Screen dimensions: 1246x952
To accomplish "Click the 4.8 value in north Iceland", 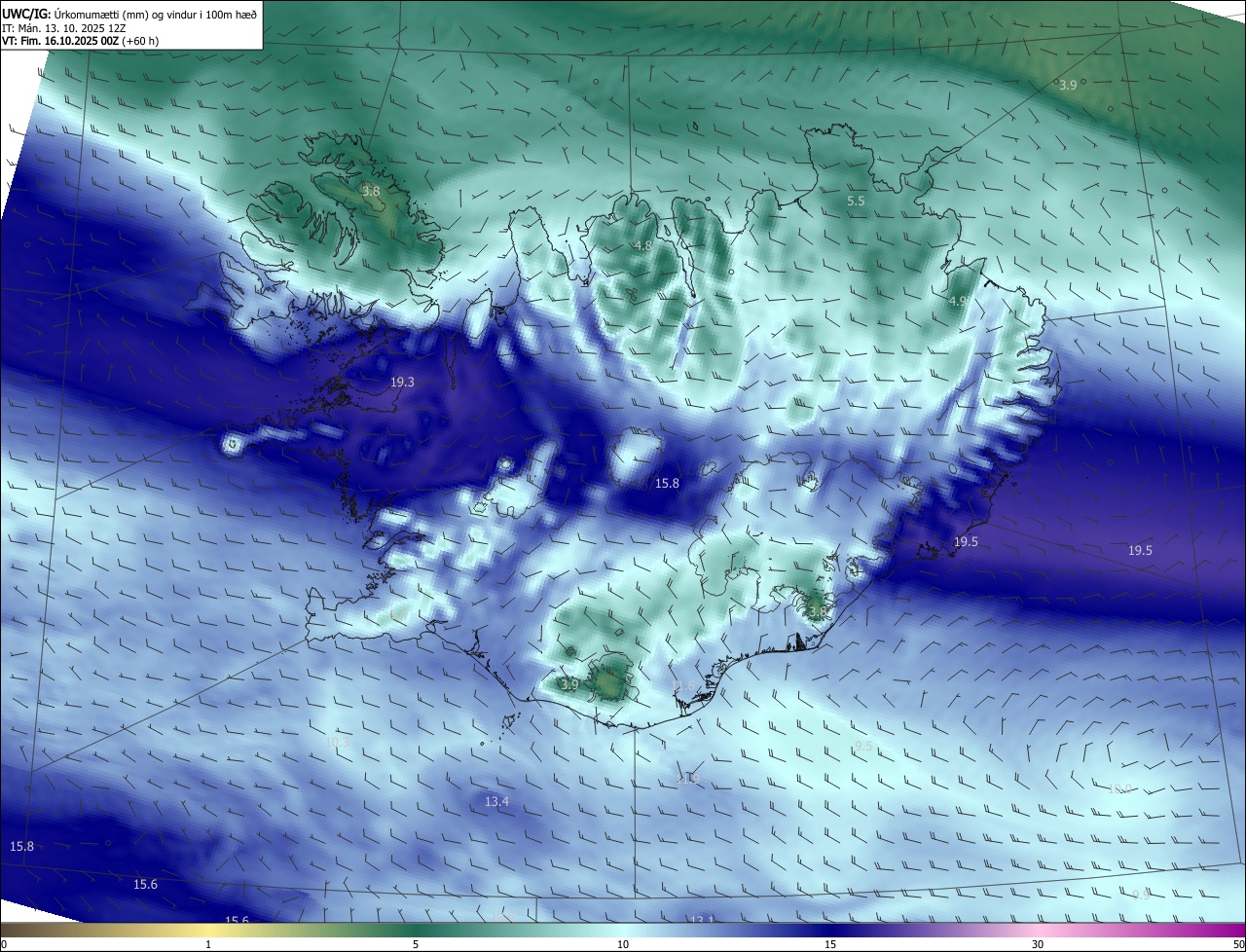I will (x=642, y=246).
